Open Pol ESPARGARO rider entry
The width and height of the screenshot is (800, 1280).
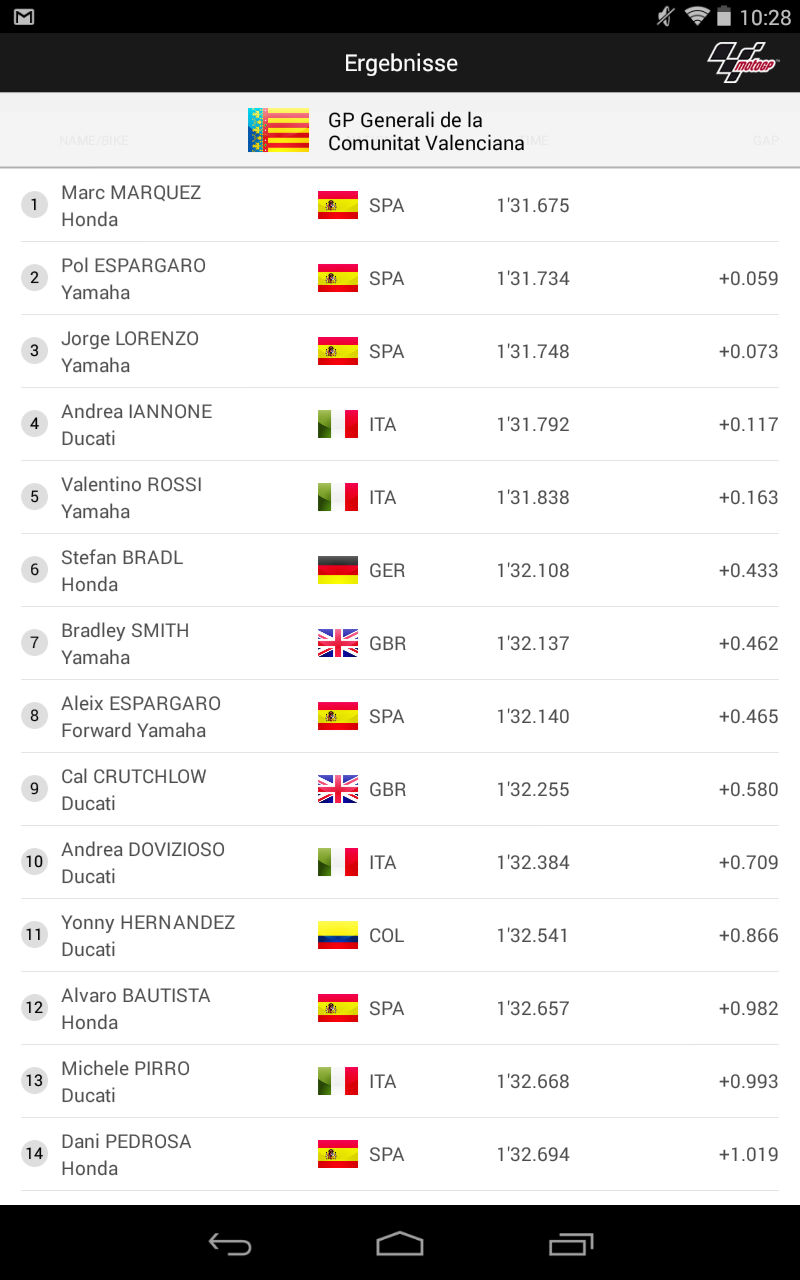[x=400, y=278]
